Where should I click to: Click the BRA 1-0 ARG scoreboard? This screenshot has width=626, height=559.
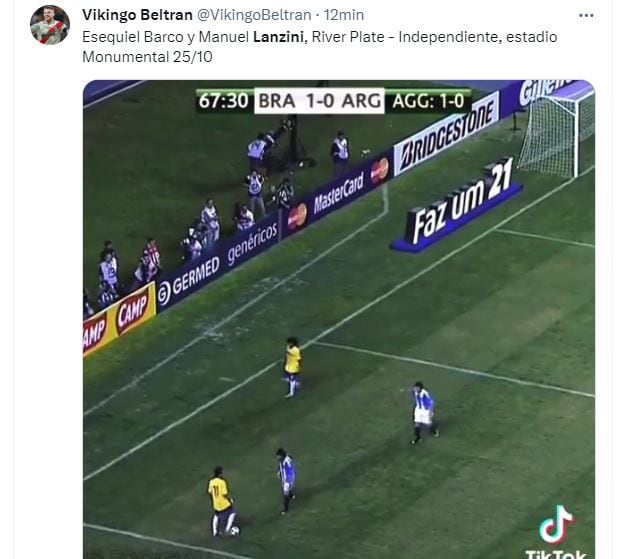319,101
